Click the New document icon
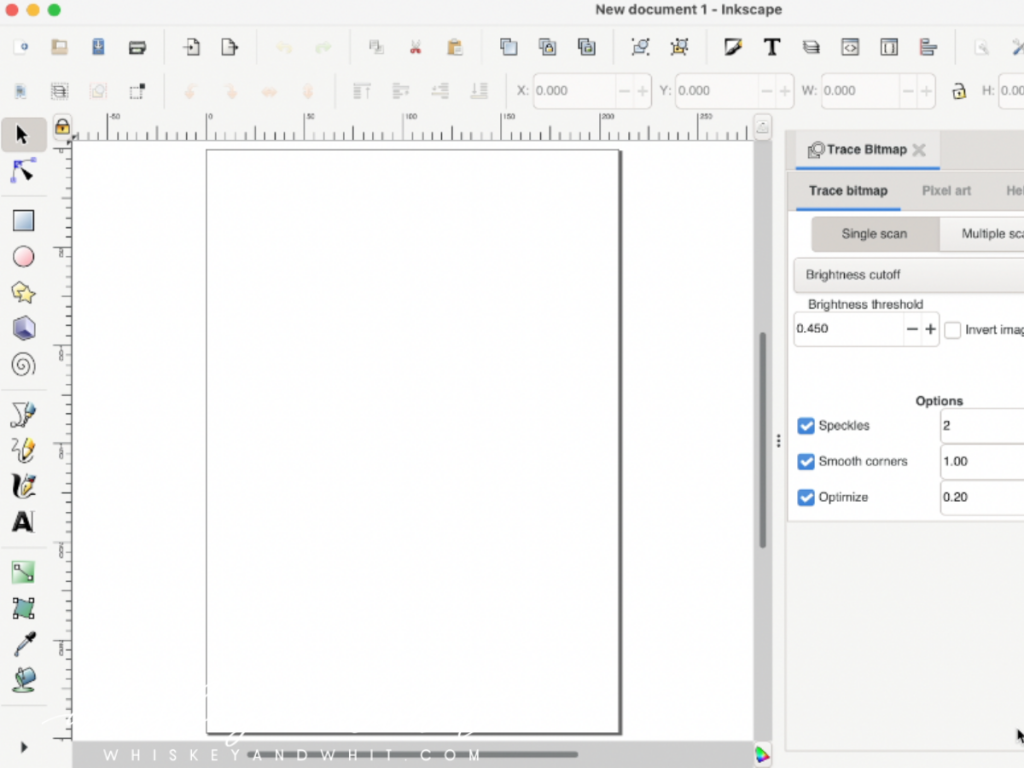The image size is (1024, 768). 21,47
